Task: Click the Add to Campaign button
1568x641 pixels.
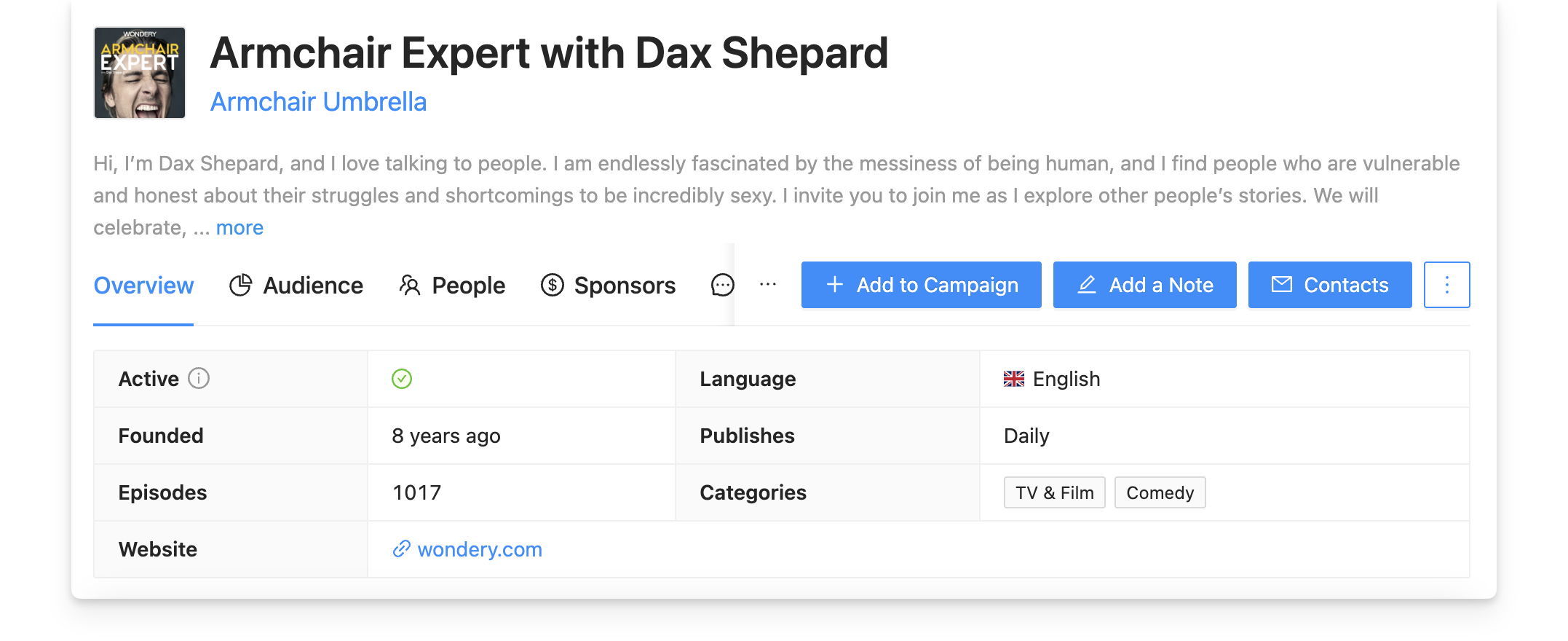Action: click(921, 285)
